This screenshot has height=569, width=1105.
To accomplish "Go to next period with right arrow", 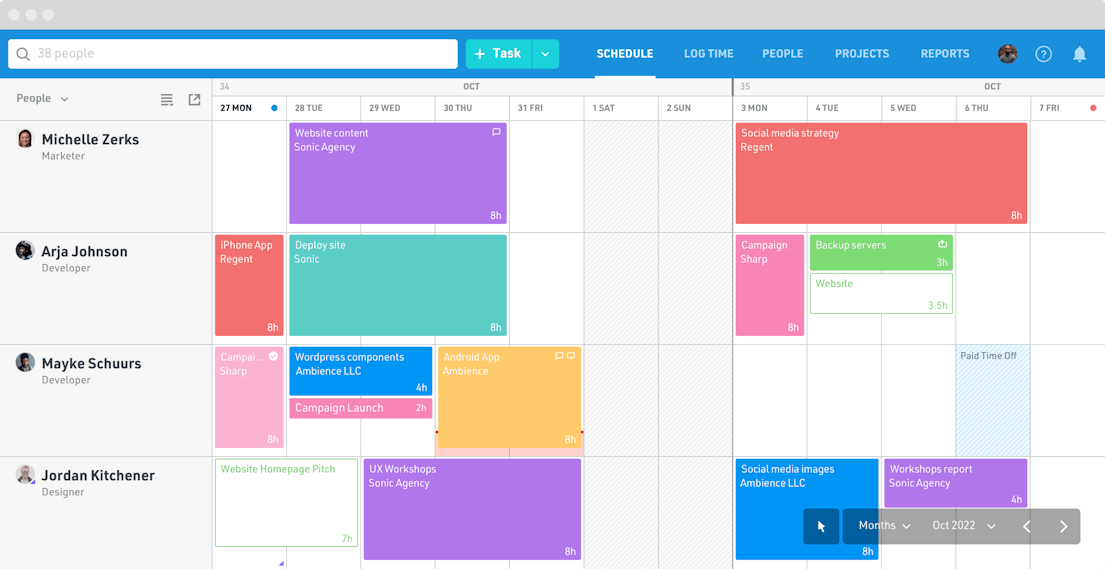I will [x=1063, y=526].
